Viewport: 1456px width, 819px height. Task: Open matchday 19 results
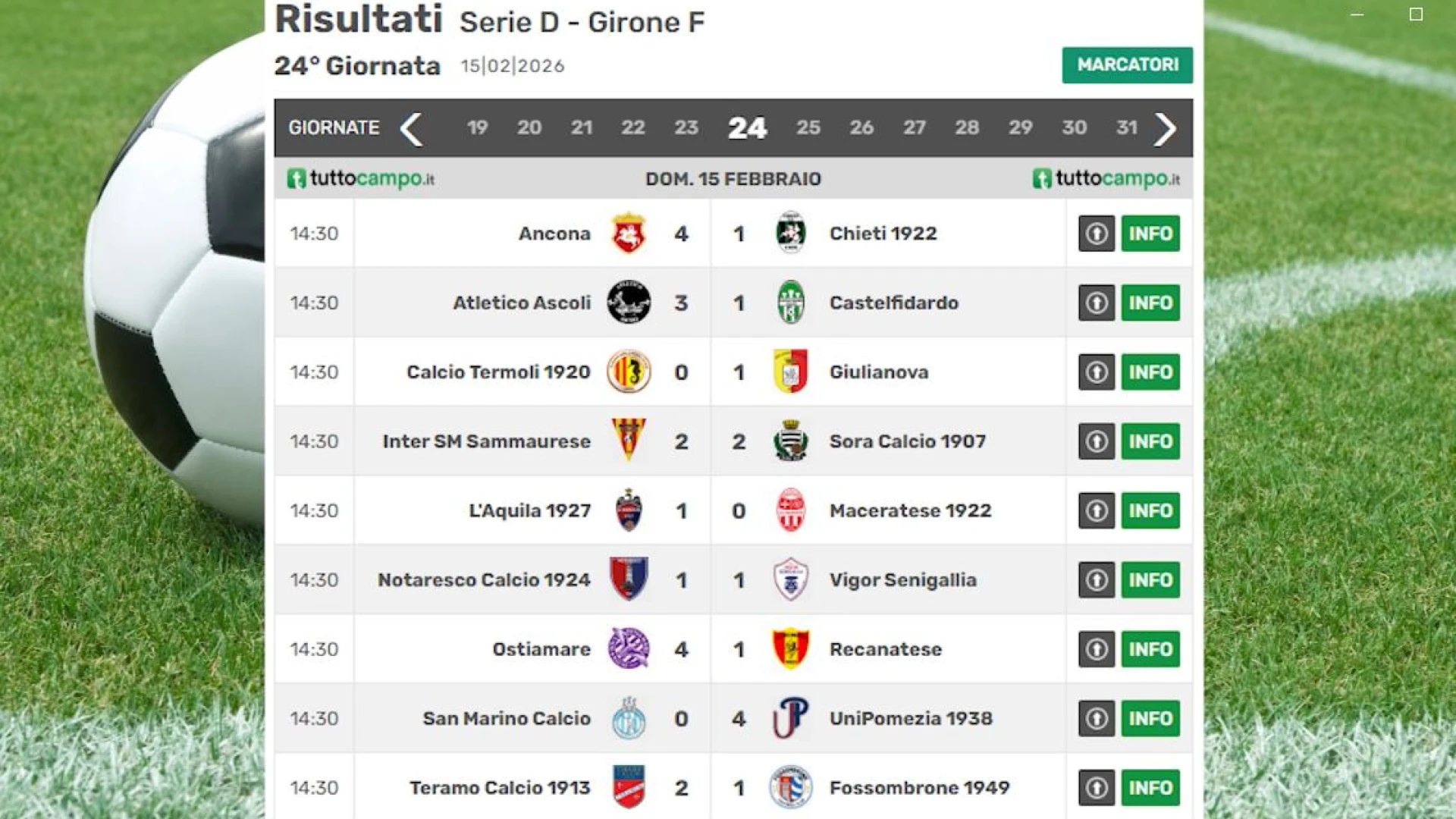pos(478,128)
